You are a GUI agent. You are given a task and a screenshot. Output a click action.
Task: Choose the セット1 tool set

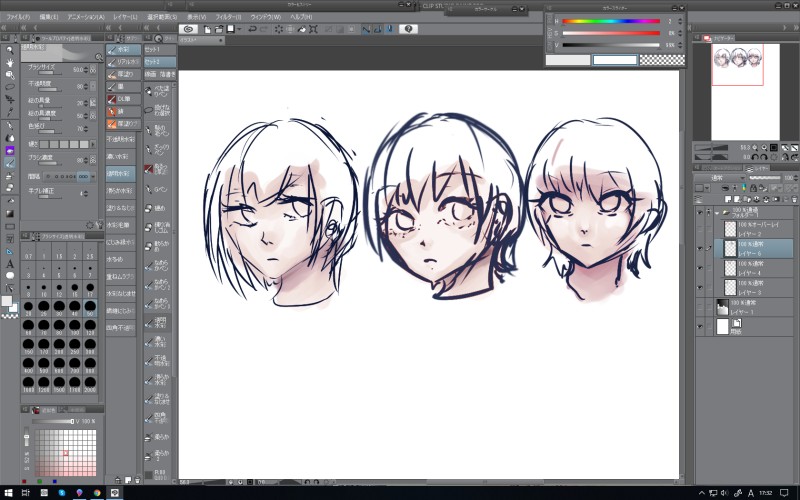(160, 49)
